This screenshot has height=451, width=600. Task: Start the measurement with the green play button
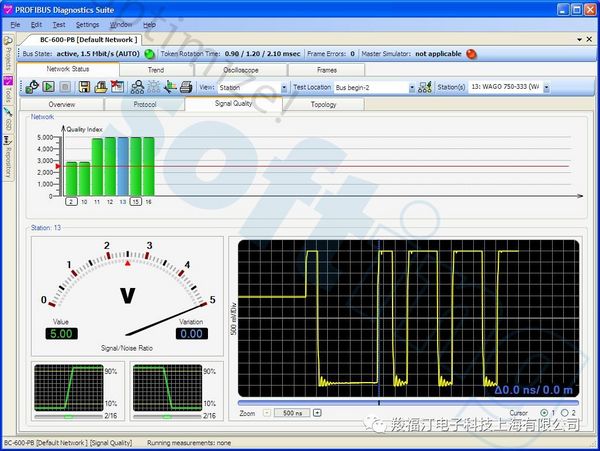click(49, 87)
